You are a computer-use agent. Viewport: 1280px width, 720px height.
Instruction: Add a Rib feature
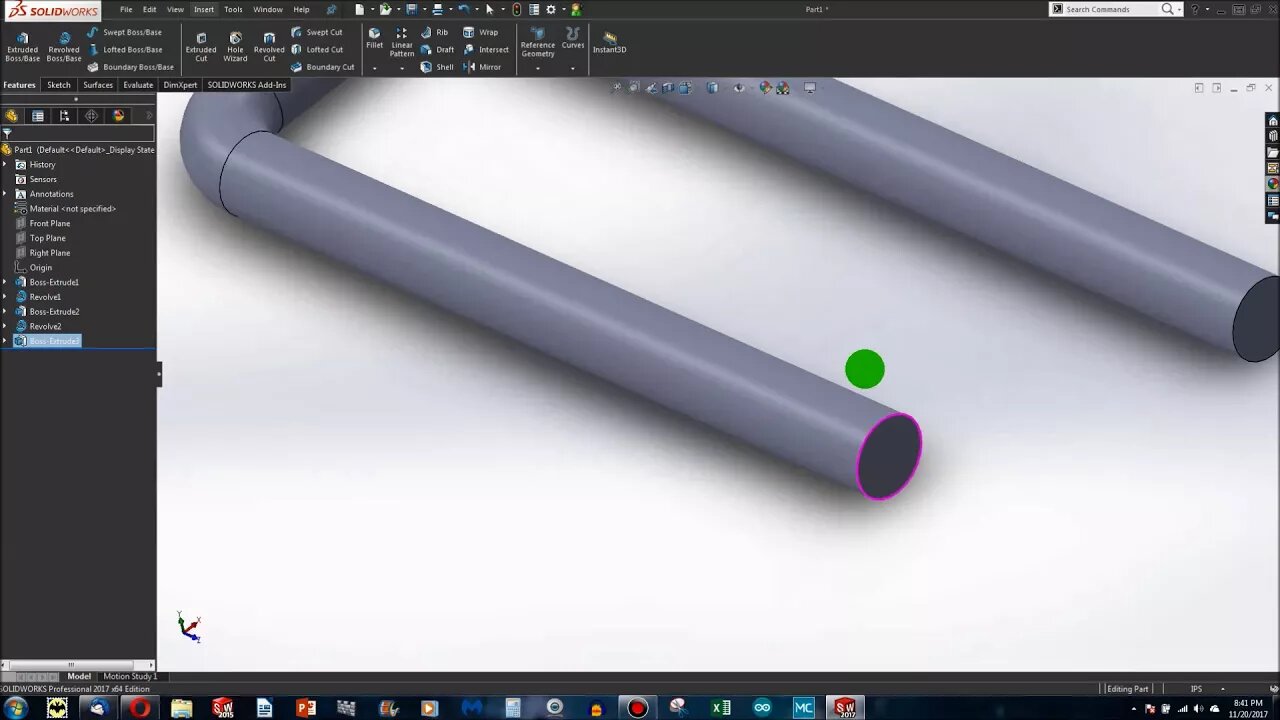click(x=435, y=32)
